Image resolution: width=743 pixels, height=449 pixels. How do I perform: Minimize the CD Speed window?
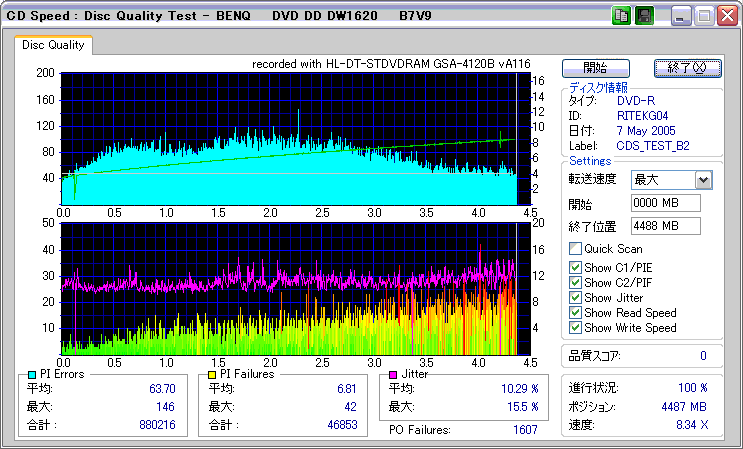(681, 15)
